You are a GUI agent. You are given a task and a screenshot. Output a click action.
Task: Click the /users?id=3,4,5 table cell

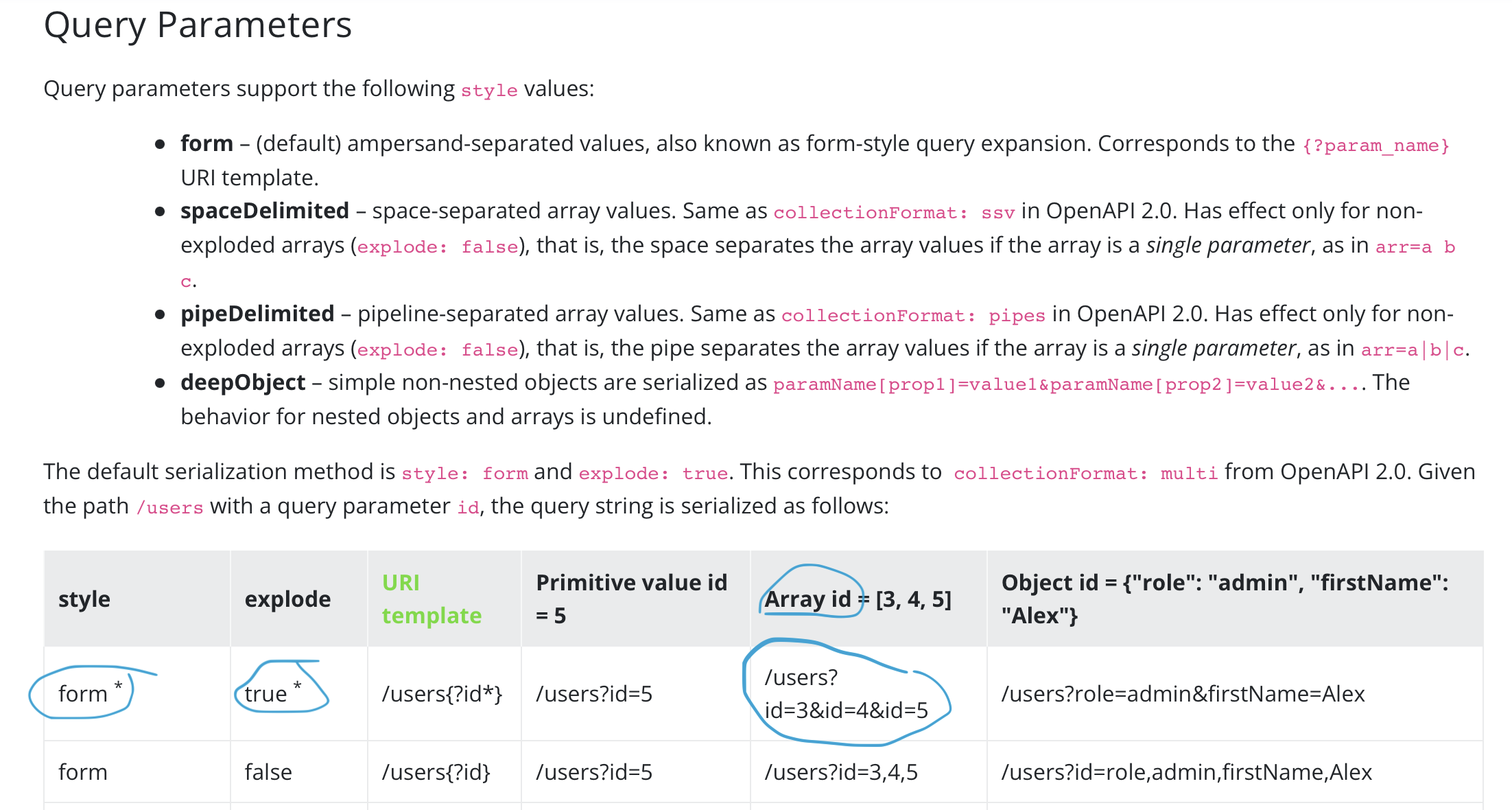(x=840, y=772)
